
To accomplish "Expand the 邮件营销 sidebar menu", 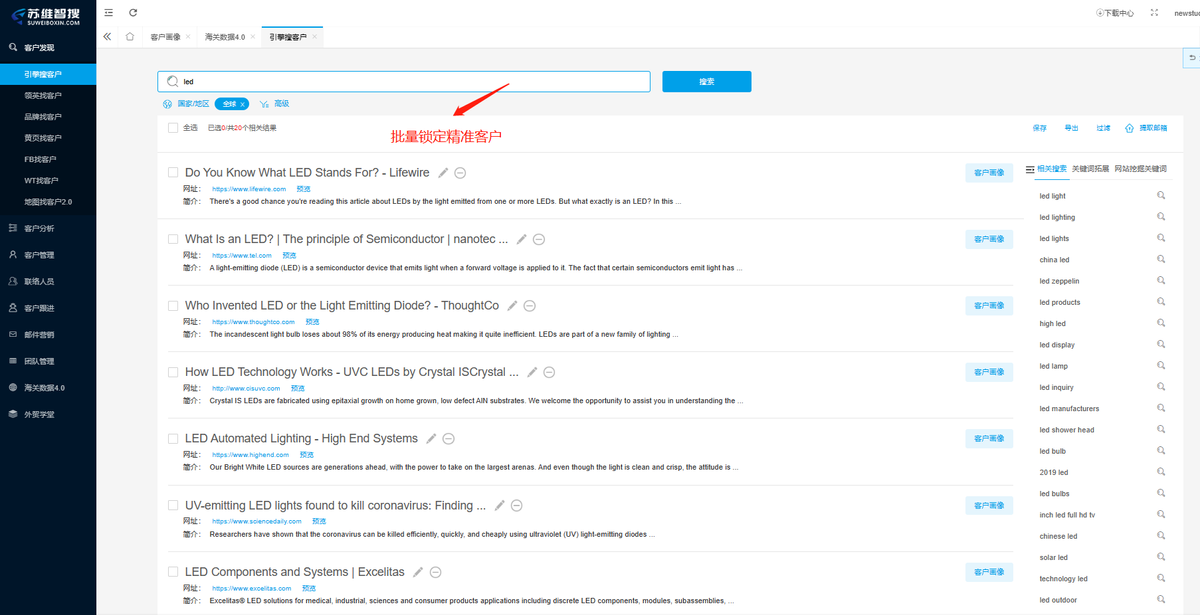I will pyautogui.click(x=48, y=335).
